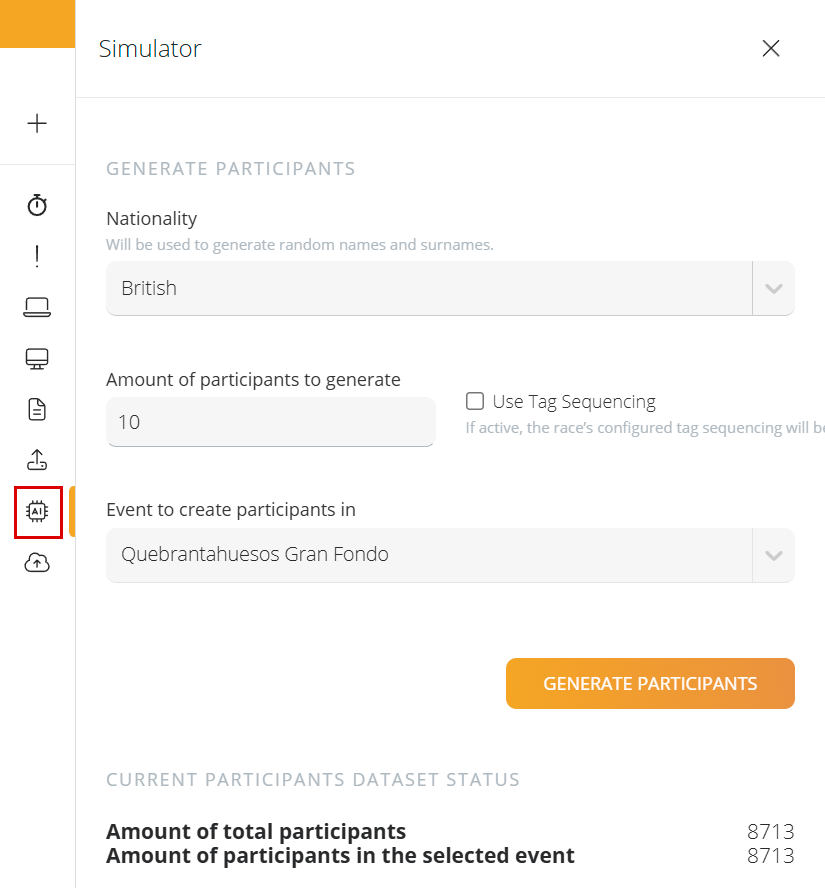Click the Use Tag Sequencing label
This screenshot has height=888, width=825.
[x=574, y=402]
